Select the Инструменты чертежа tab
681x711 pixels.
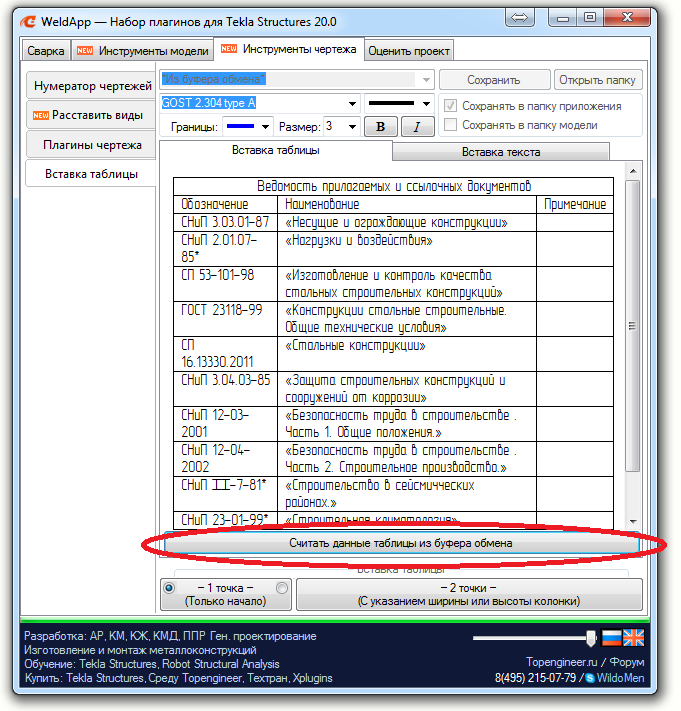[x=289, y=49]
